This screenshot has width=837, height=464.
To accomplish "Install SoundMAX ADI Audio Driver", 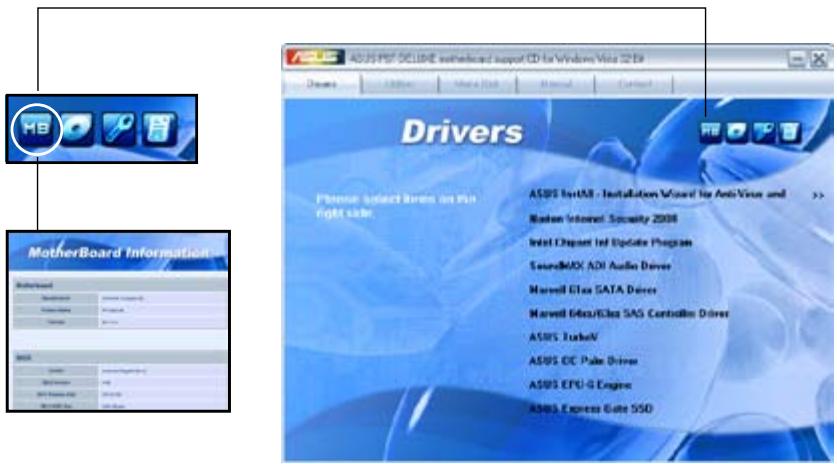I will 599,266.
